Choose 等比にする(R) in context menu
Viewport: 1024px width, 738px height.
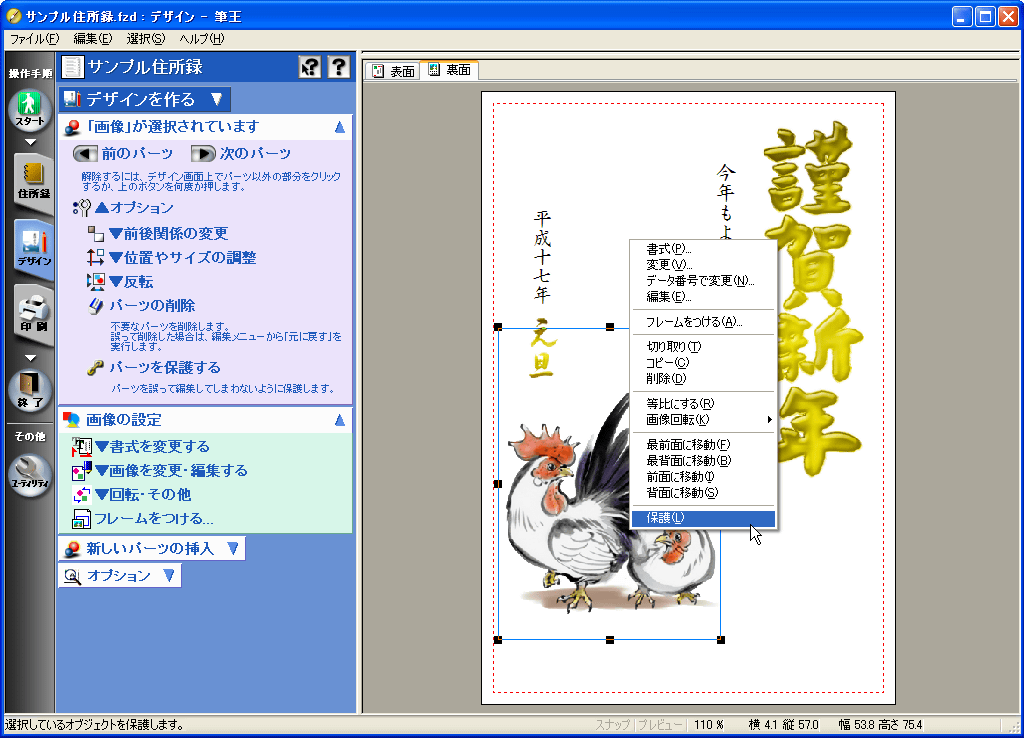(703, 404)
